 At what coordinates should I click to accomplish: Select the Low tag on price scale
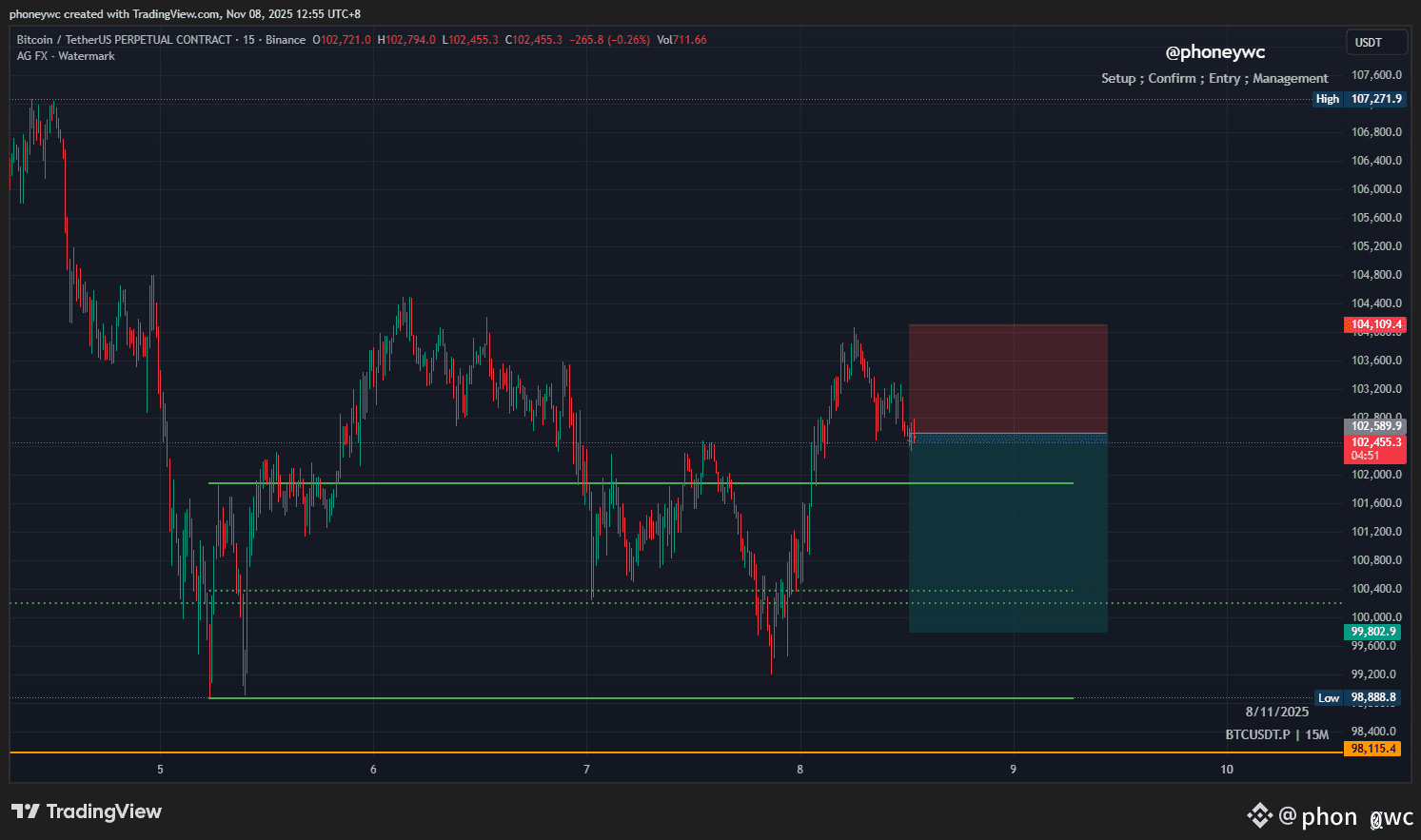(1329, 698)
